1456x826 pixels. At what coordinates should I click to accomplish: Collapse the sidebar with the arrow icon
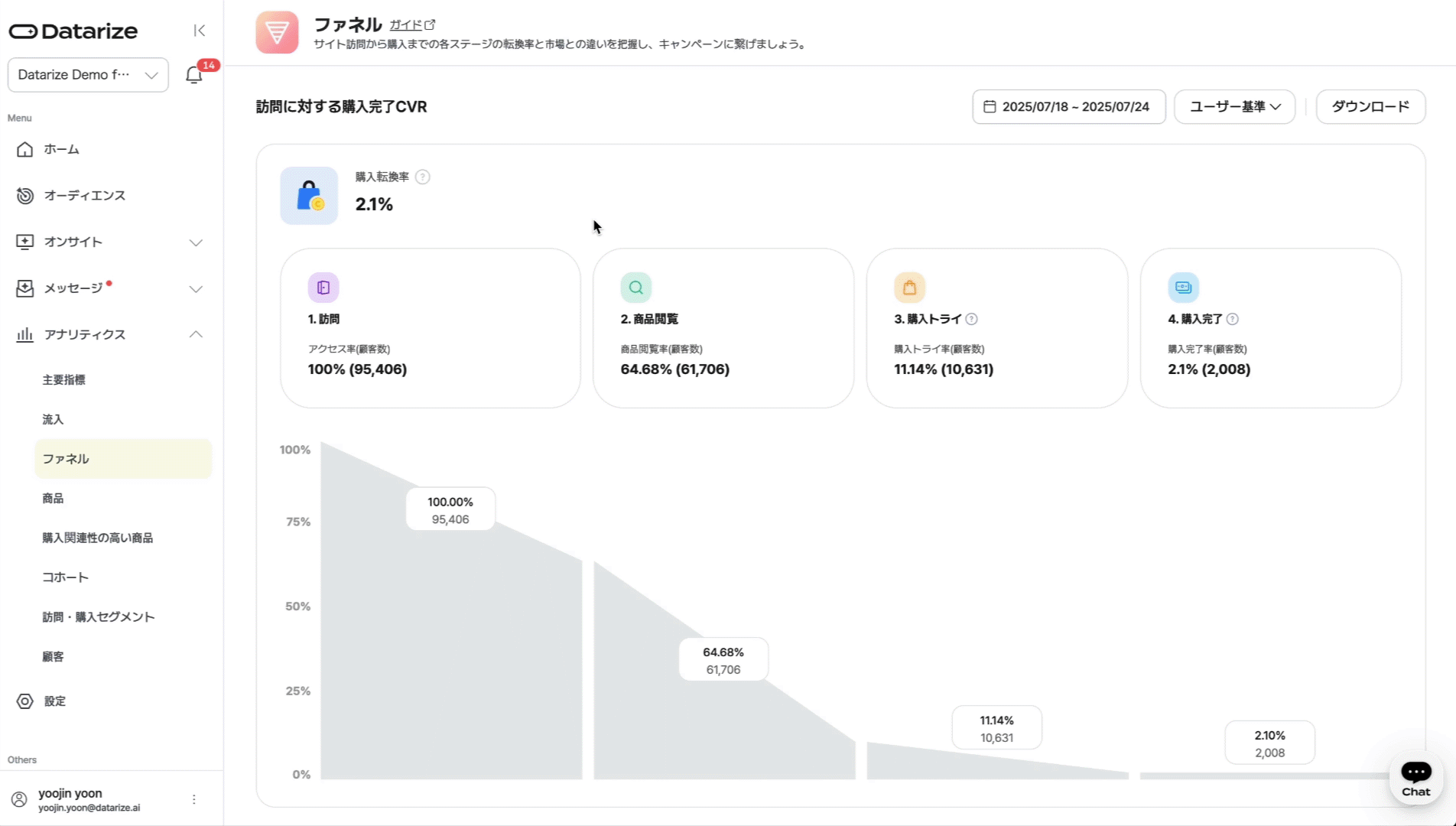tap(199, 31)
